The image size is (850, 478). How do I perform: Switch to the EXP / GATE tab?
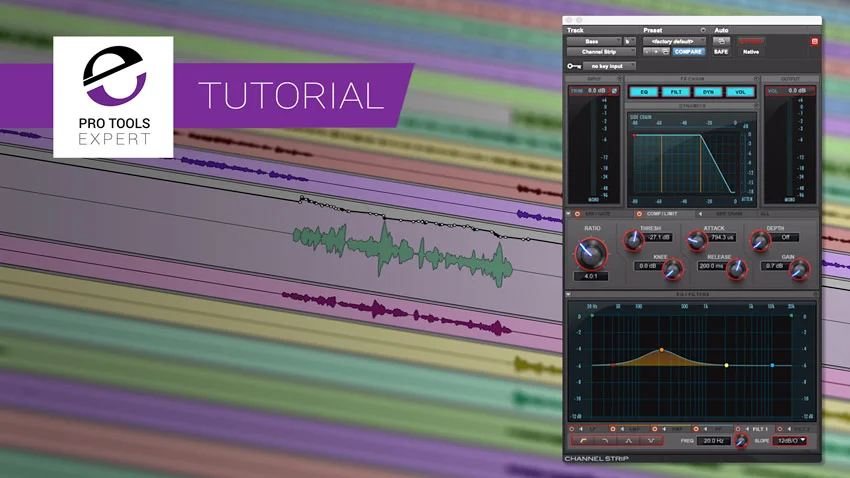click(597, 214)
